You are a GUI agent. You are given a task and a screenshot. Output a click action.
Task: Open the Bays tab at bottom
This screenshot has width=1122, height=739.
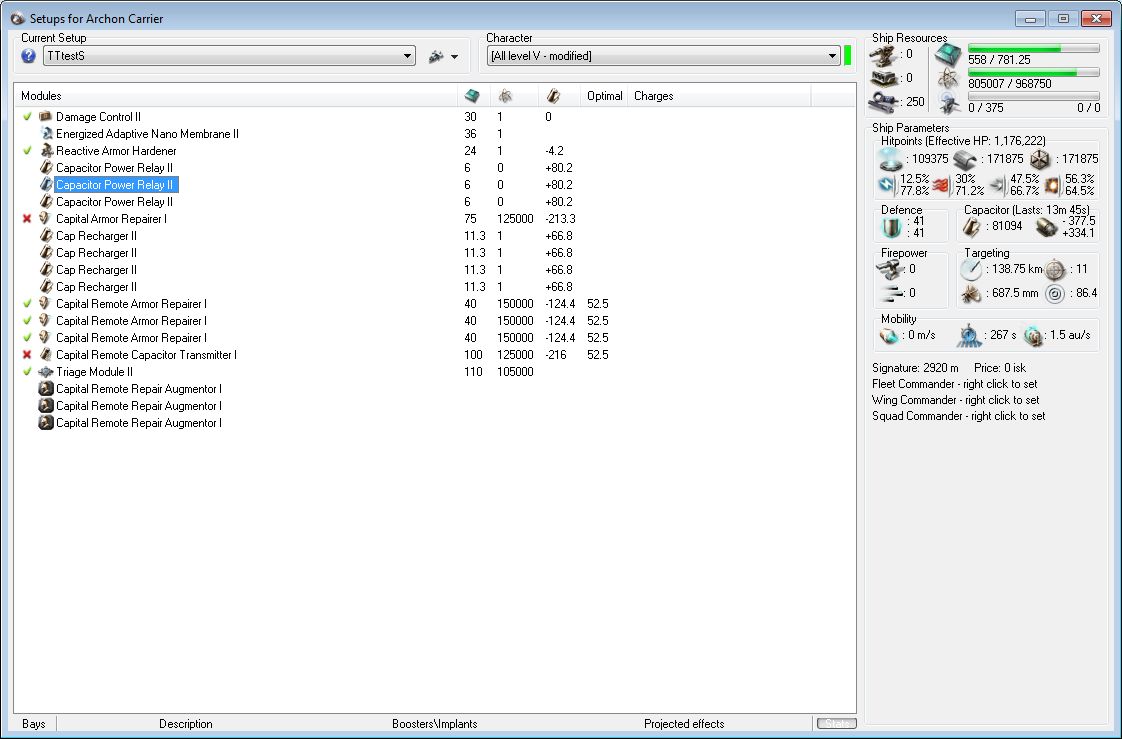[x=34, y=724]
